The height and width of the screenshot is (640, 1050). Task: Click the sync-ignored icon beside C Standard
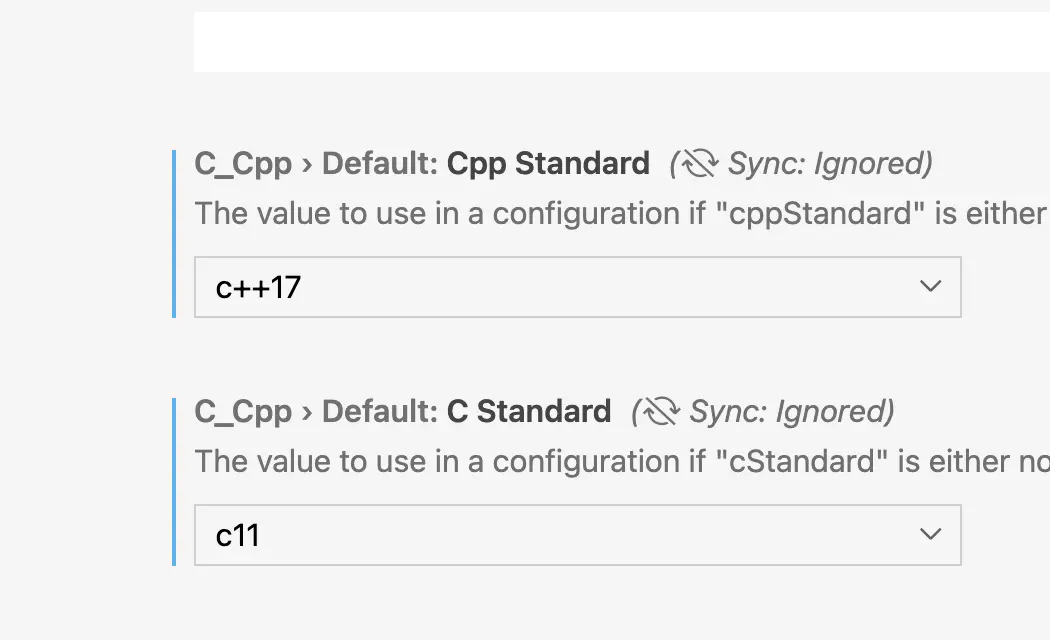pos(662,411)
